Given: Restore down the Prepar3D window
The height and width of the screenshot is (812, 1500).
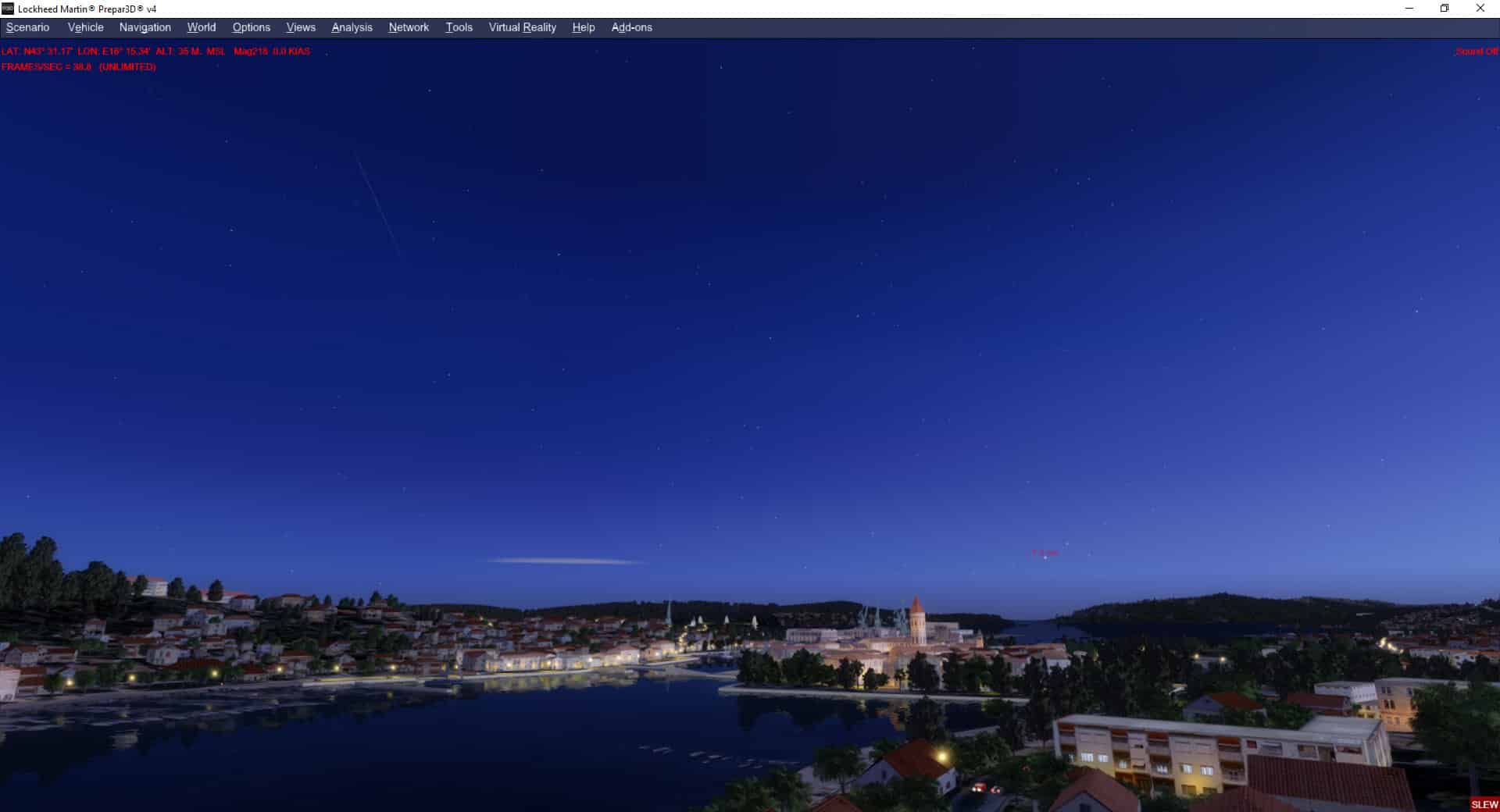Looking at the screenshot, I should pos(1445,9).
